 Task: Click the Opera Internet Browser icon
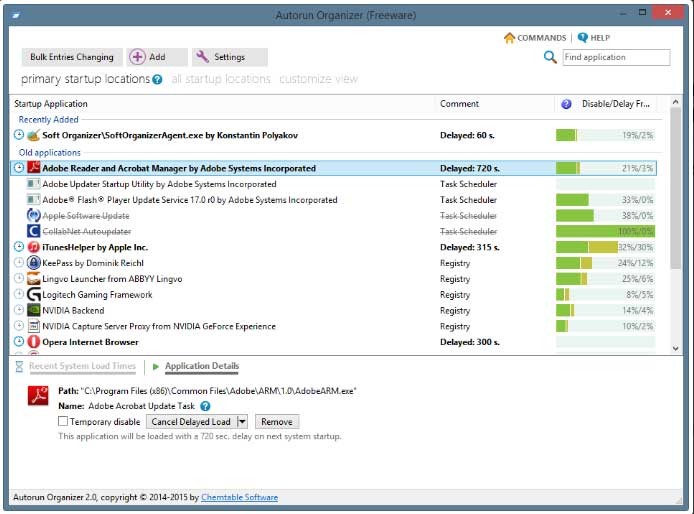(x=34, y=342)
